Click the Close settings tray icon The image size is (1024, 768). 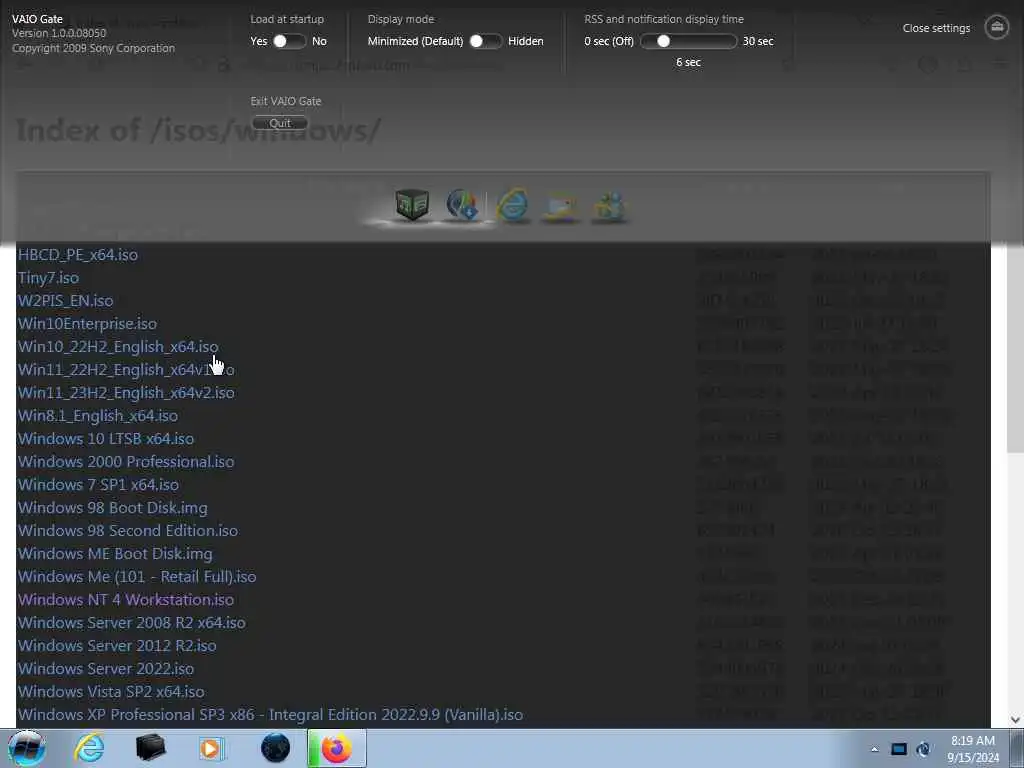click(997, 27)
